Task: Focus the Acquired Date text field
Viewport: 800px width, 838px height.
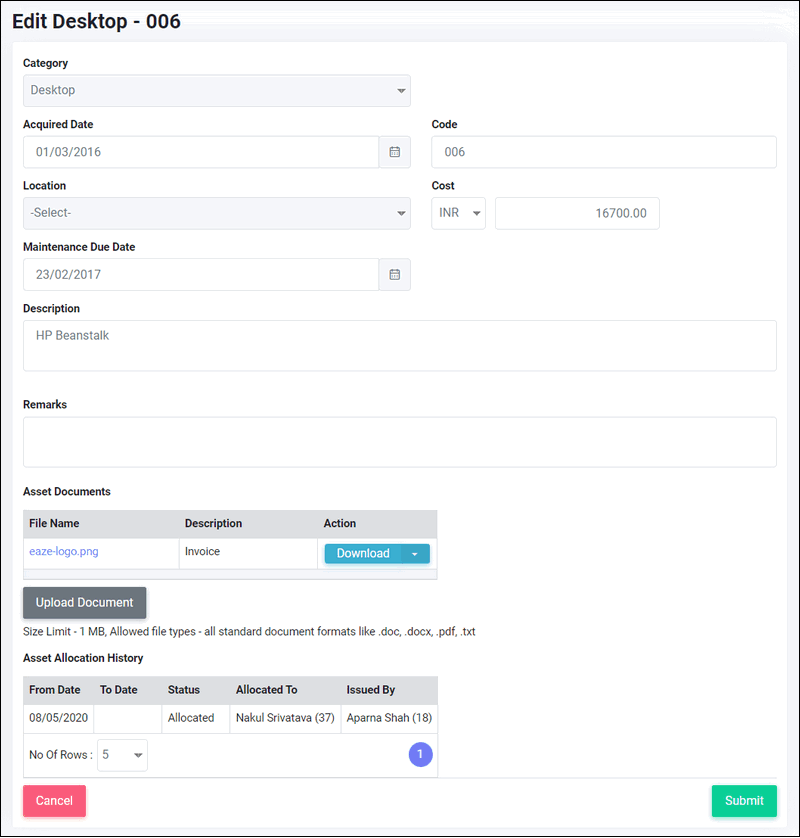Action: (201, 152)
